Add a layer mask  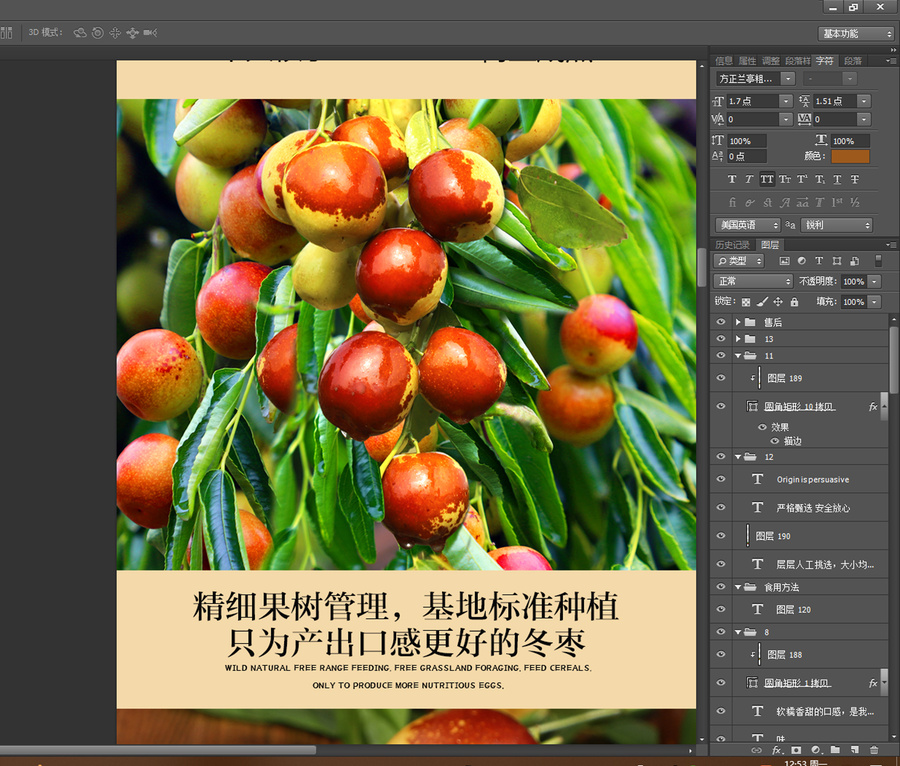(x=796, y=750)
